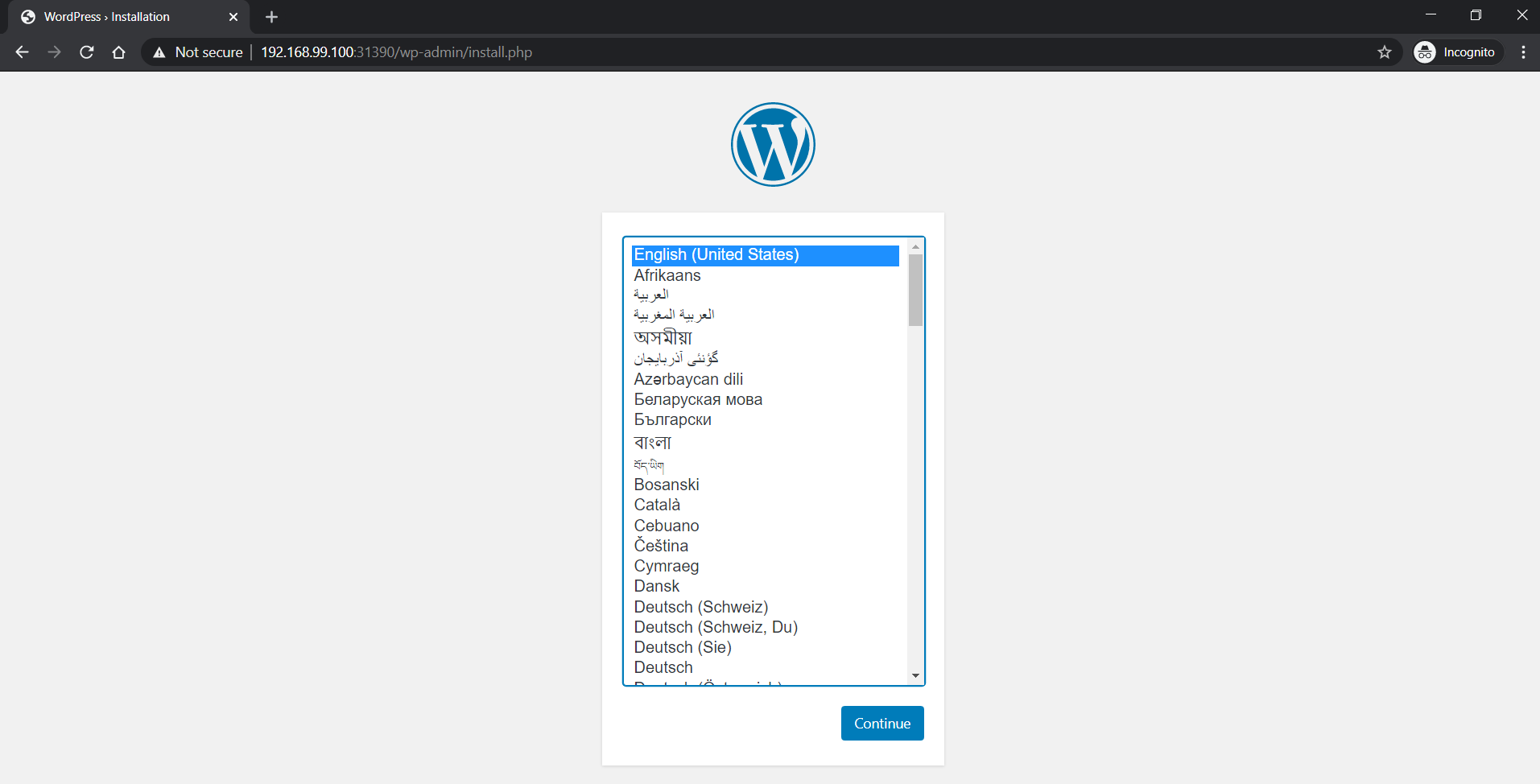1540x784 pixels.
Task: Click the Not secure warning icon
Action: (159, 52)
